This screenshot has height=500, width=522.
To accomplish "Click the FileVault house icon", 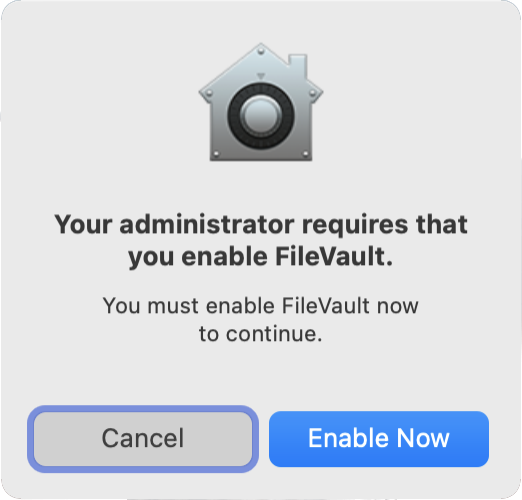I will (261, 102).
